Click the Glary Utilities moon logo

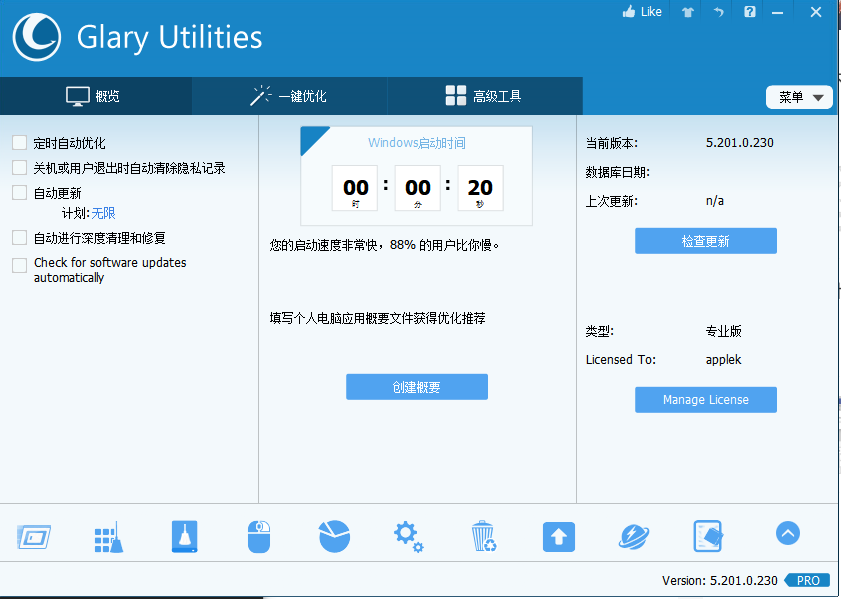(36, 37)
